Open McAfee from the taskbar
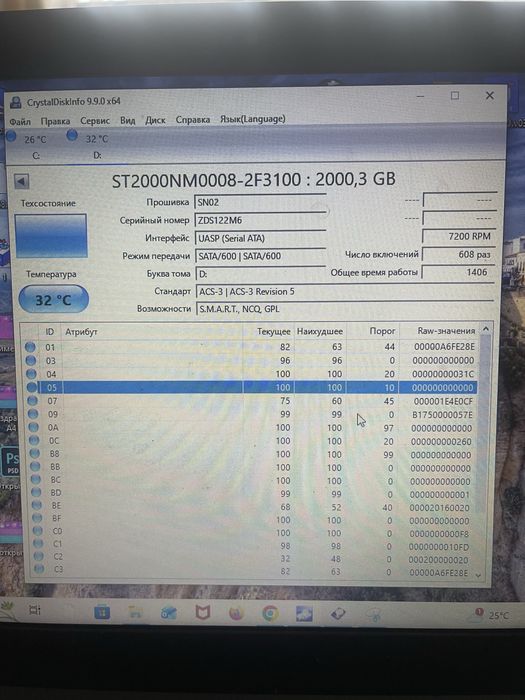This screenshot has height=700, width=525. click(x=203, y=613)
